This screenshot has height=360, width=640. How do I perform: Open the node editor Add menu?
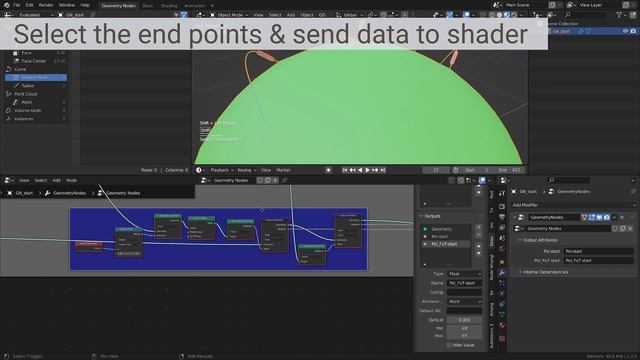click(56, 180)
